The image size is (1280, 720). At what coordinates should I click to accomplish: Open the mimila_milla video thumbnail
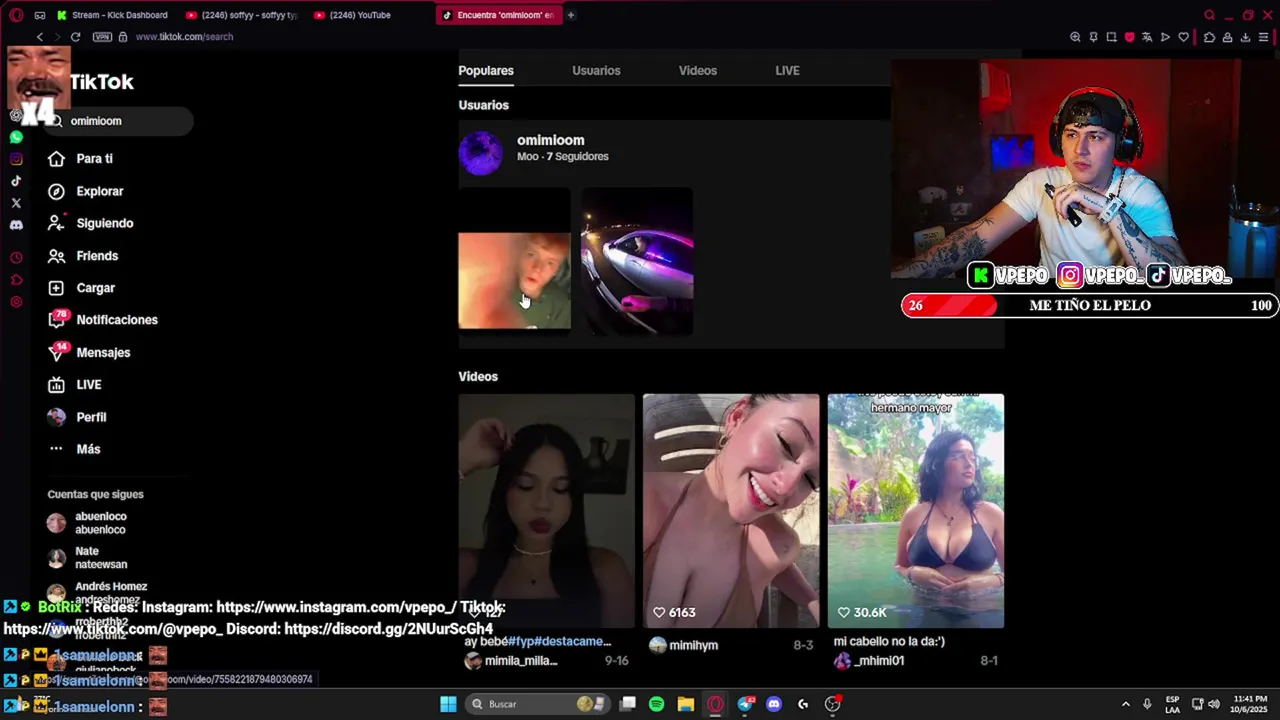(546, 511)
